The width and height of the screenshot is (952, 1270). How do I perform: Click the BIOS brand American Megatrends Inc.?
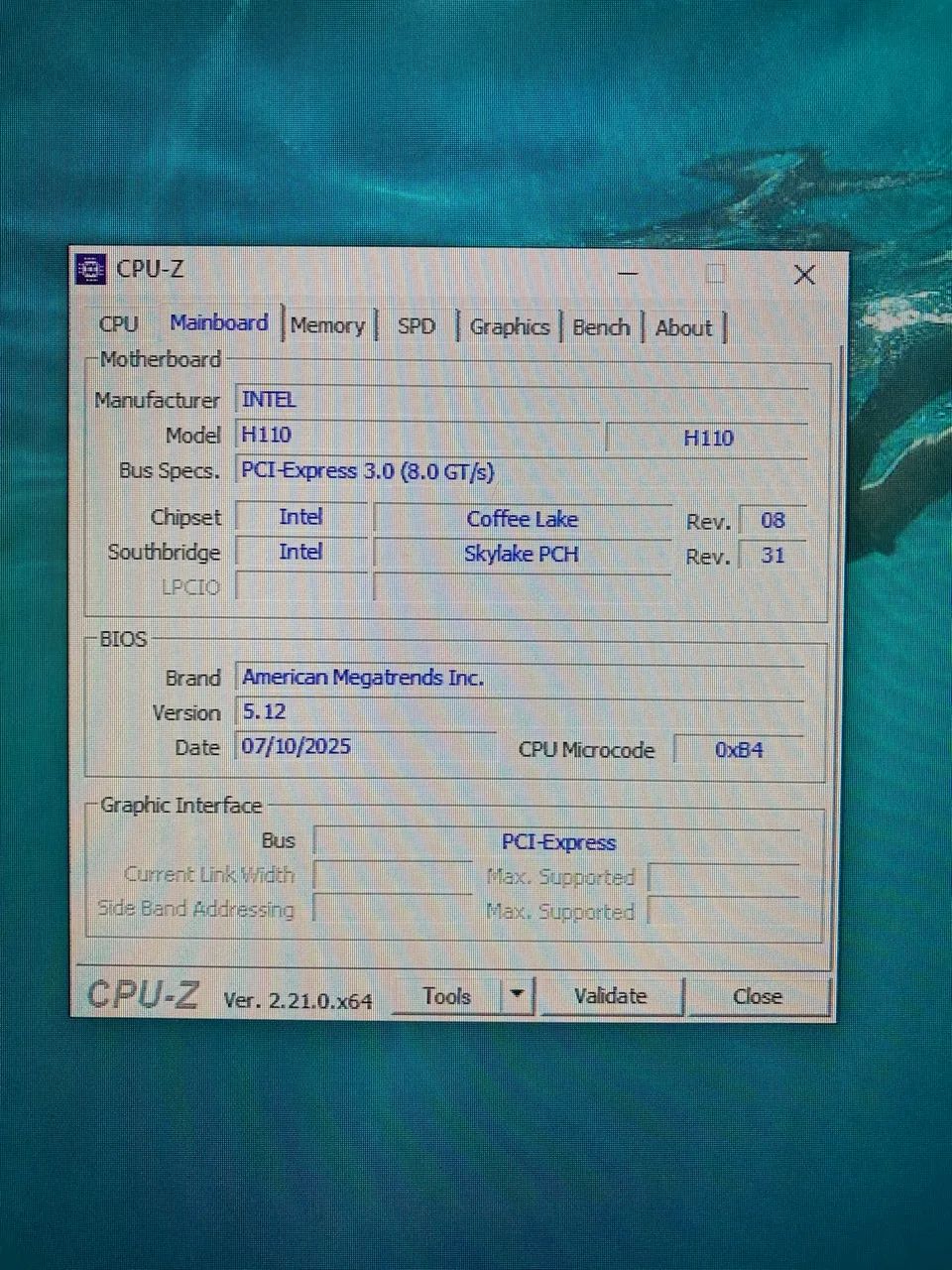[521, 678]
